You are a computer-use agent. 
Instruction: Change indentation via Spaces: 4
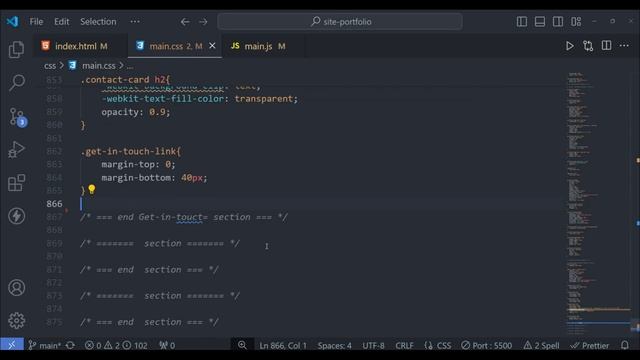[x=334, y=345]
